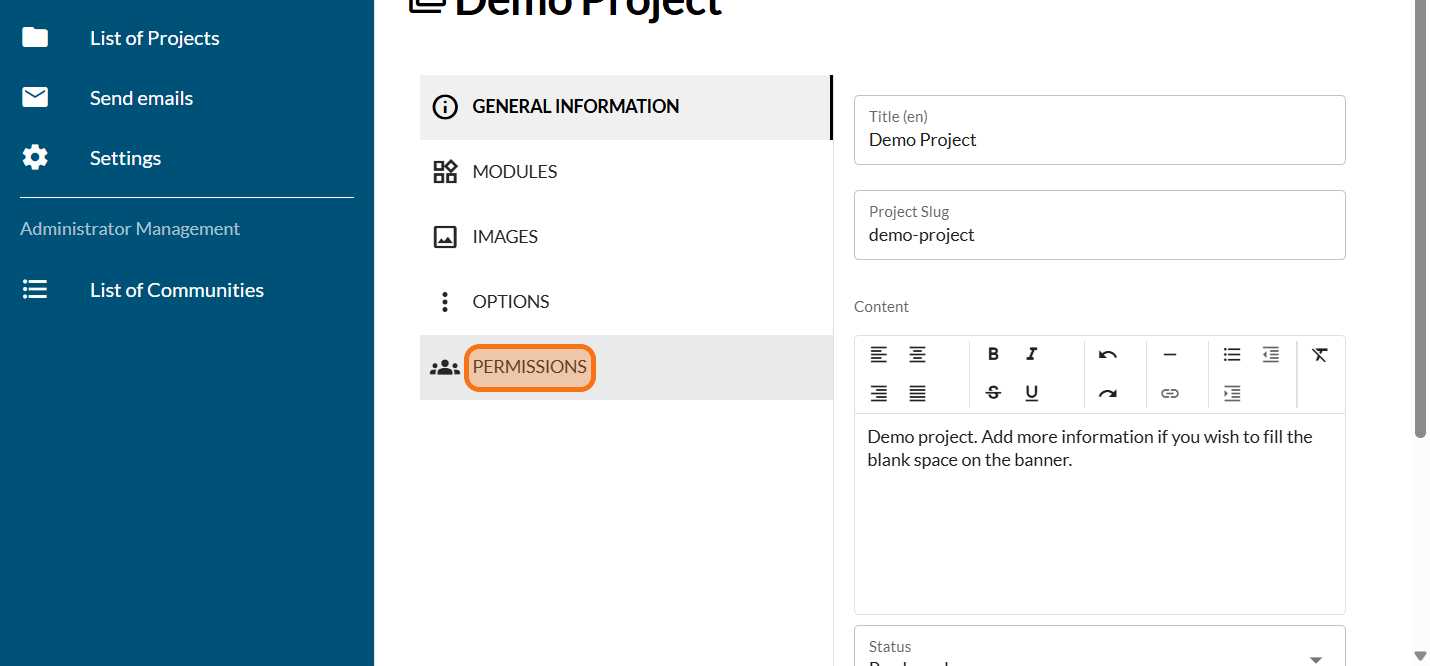
Task: Clear text formatting in editor
Action: point(1320,354)
